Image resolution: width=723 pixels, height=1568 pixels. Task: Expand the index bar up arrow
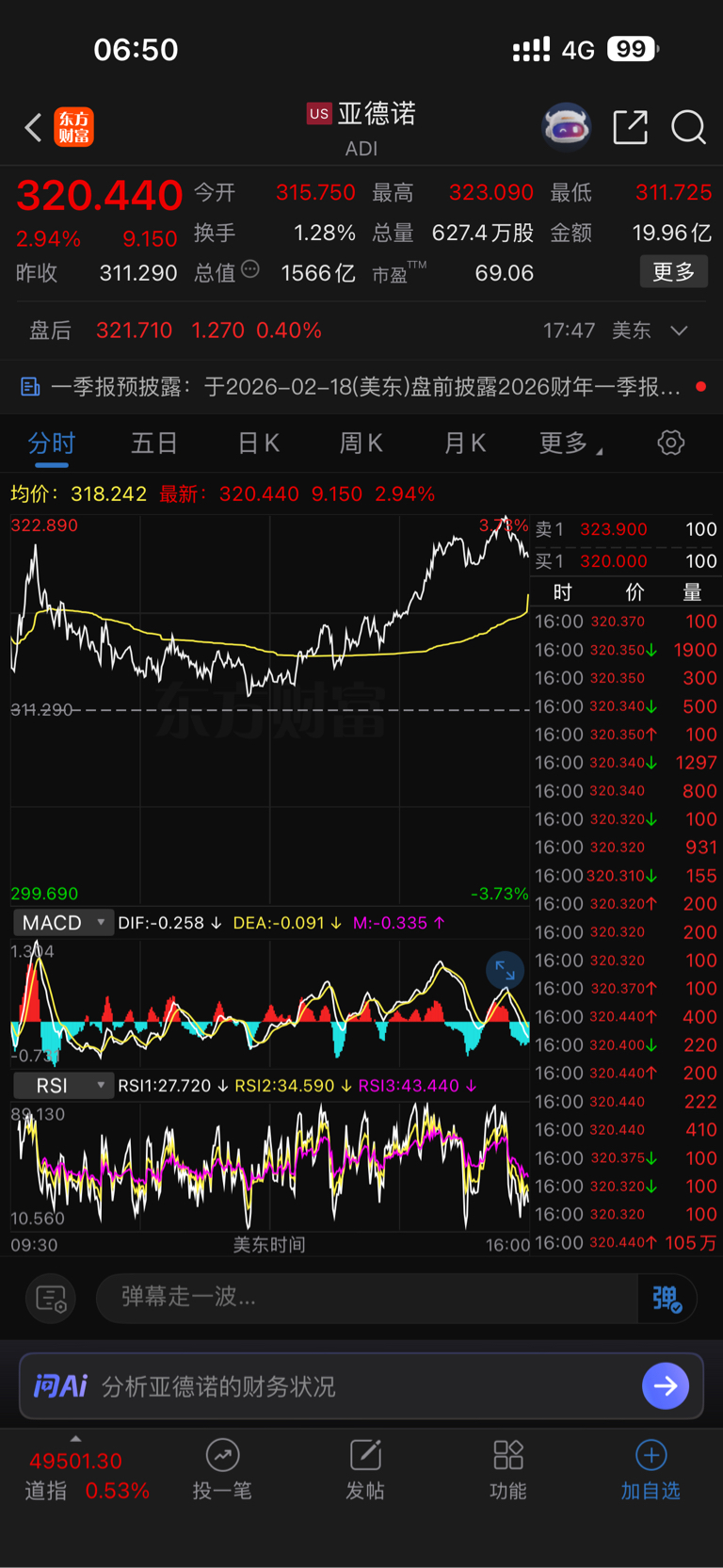(75, 1438)
